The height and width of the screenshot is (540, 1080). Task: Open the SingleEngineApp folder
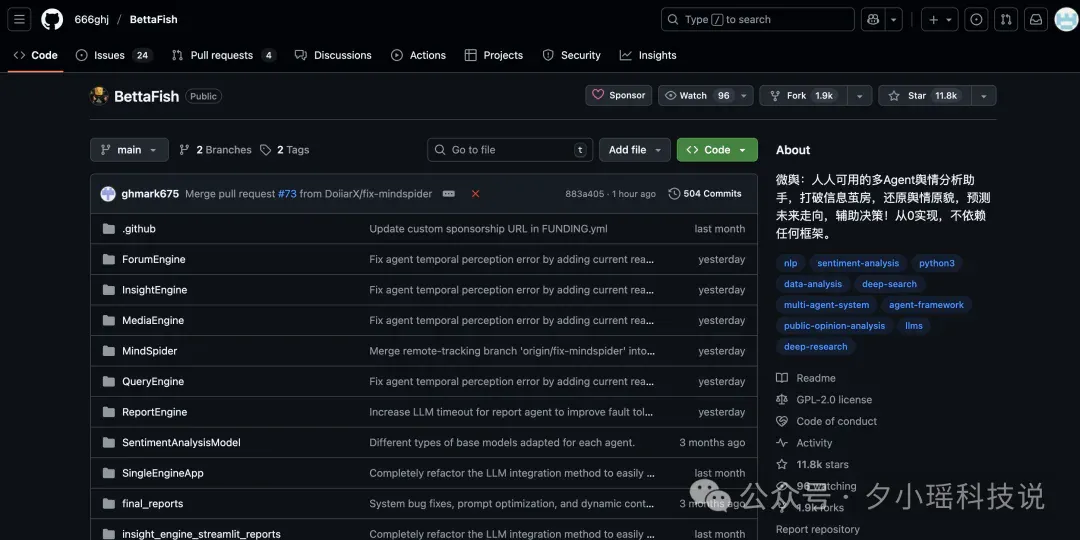[163, 472]
